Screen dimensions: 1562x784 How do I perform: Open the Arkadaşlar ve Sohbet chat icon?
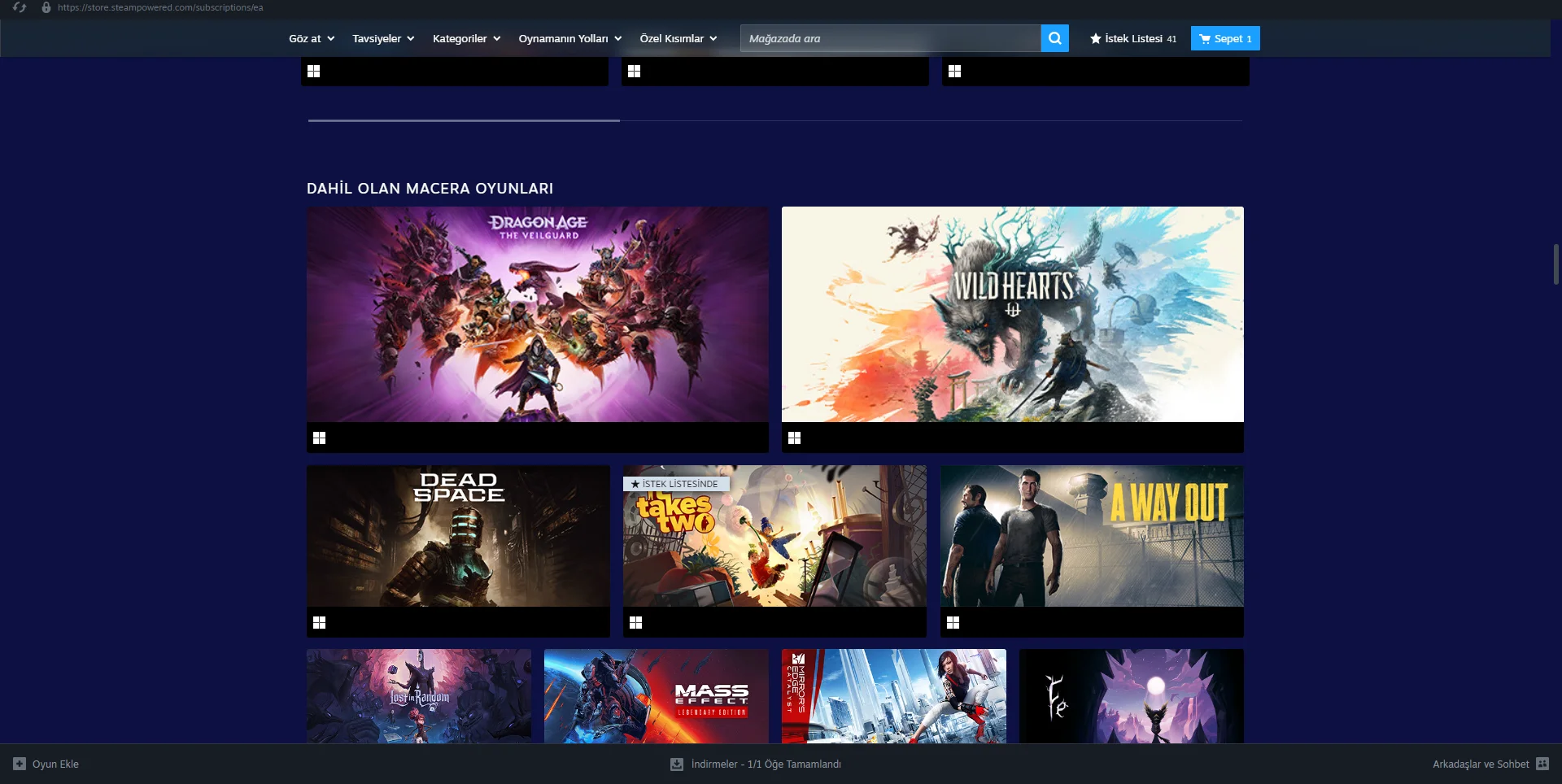pyautogui.click(x=1542, y=764)
